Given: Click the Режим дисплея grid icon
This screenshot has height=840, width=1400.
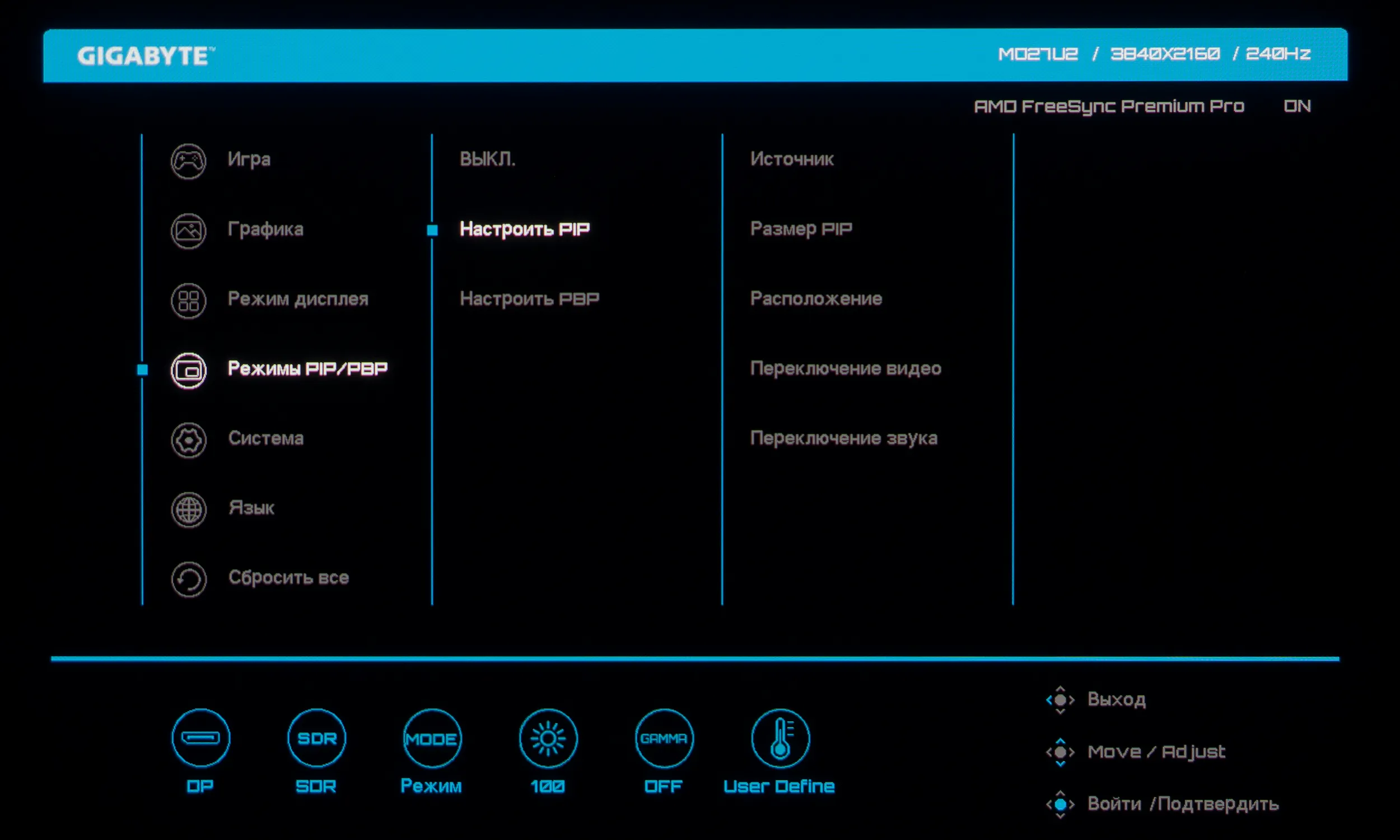Looking at the screenshot, I should [188, 301].
